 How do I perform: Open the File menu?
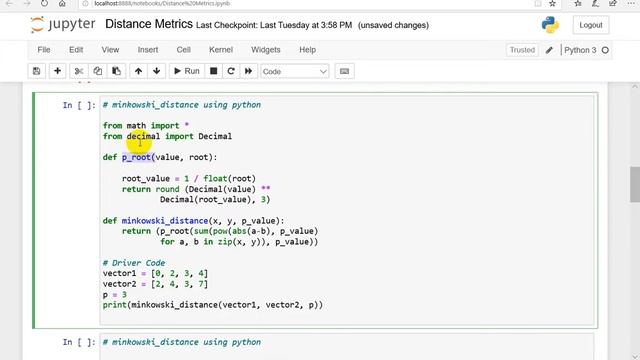44,50
